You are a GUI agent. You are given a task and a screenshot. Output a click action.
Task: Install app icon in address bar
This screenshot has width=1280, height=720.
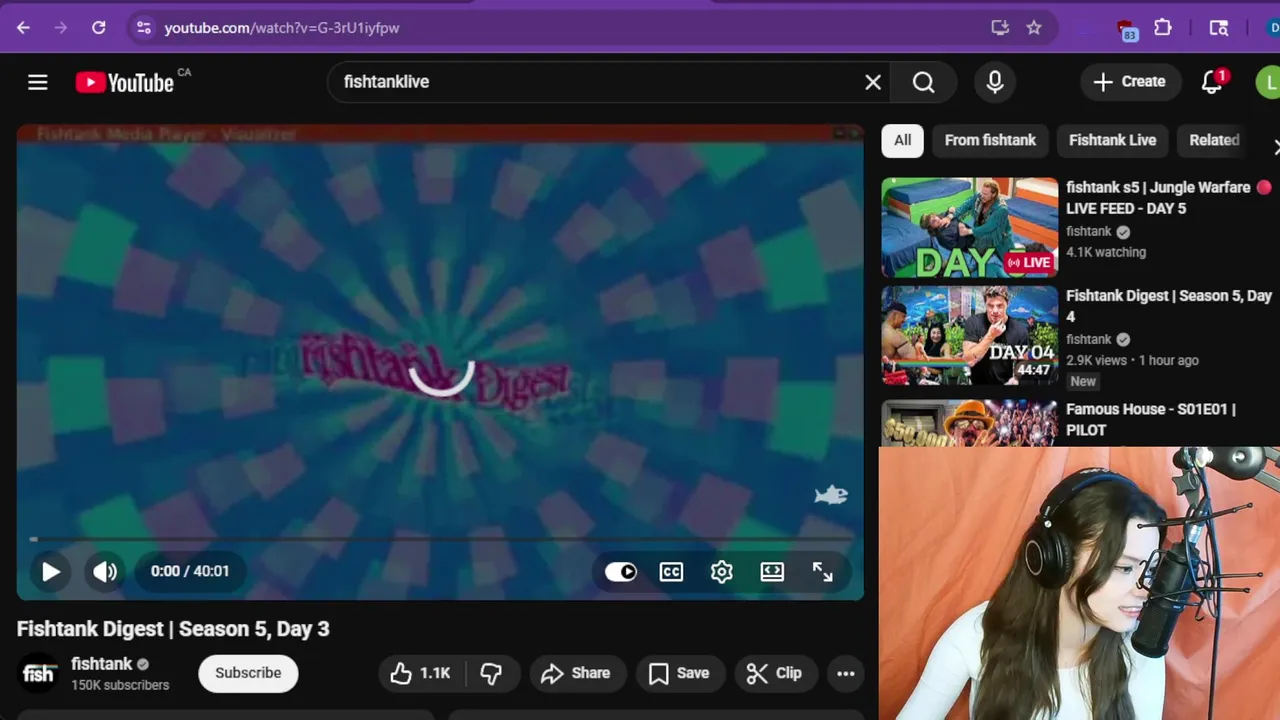click(x=1000, y=28)
